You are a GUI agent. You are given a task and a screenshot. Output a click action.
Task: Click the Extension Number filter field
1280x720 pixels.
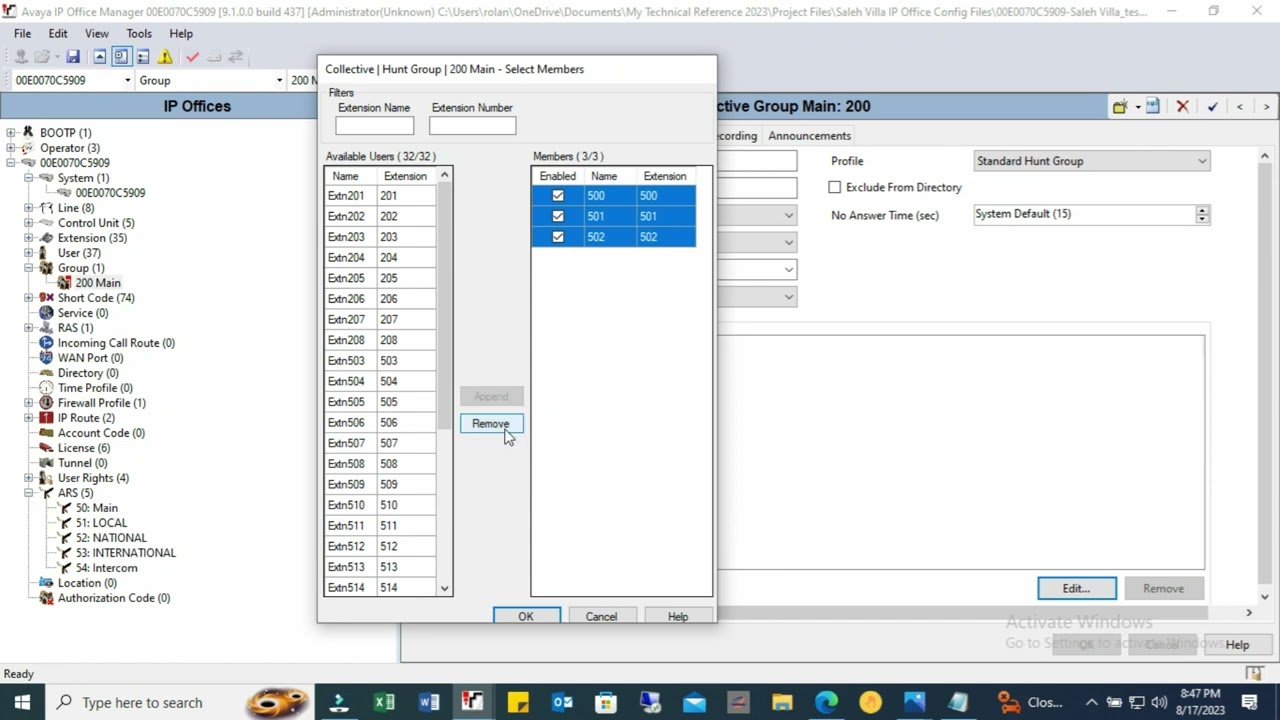tap(472, 125)
